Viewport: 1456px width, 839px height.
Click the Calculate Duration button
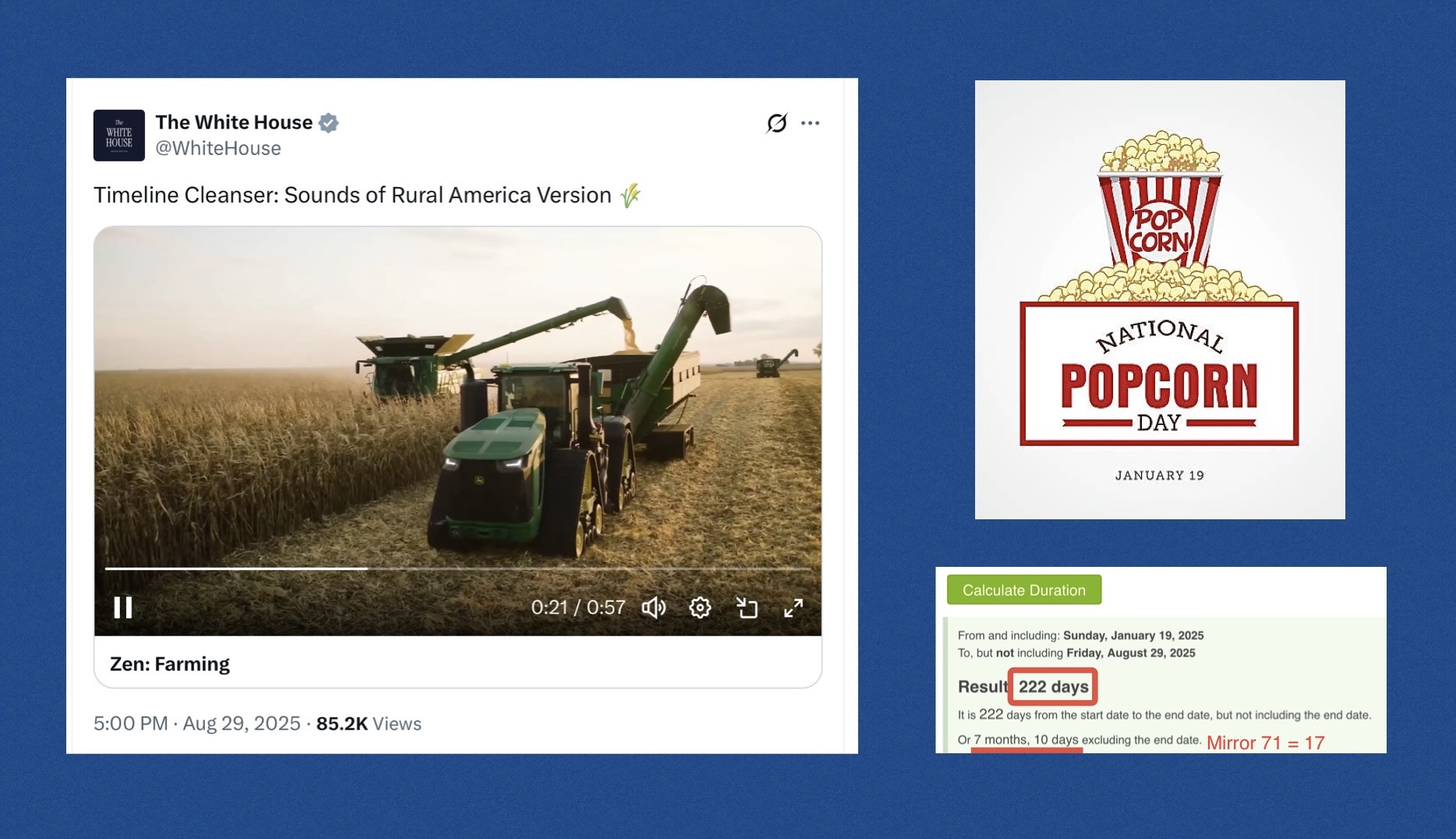point(1024,590)
